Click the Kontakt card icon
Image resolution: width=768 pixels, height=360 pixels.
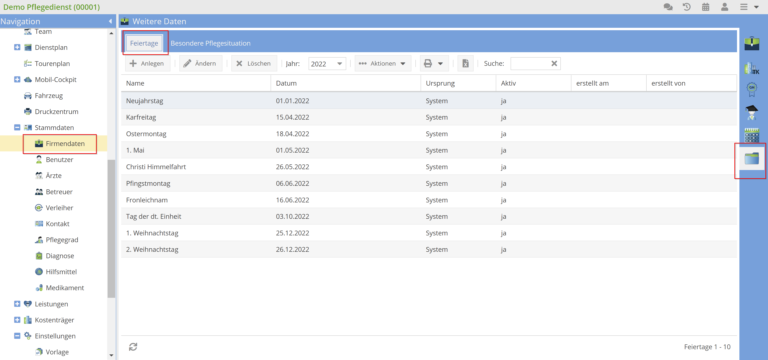click(x=39, y=224)
